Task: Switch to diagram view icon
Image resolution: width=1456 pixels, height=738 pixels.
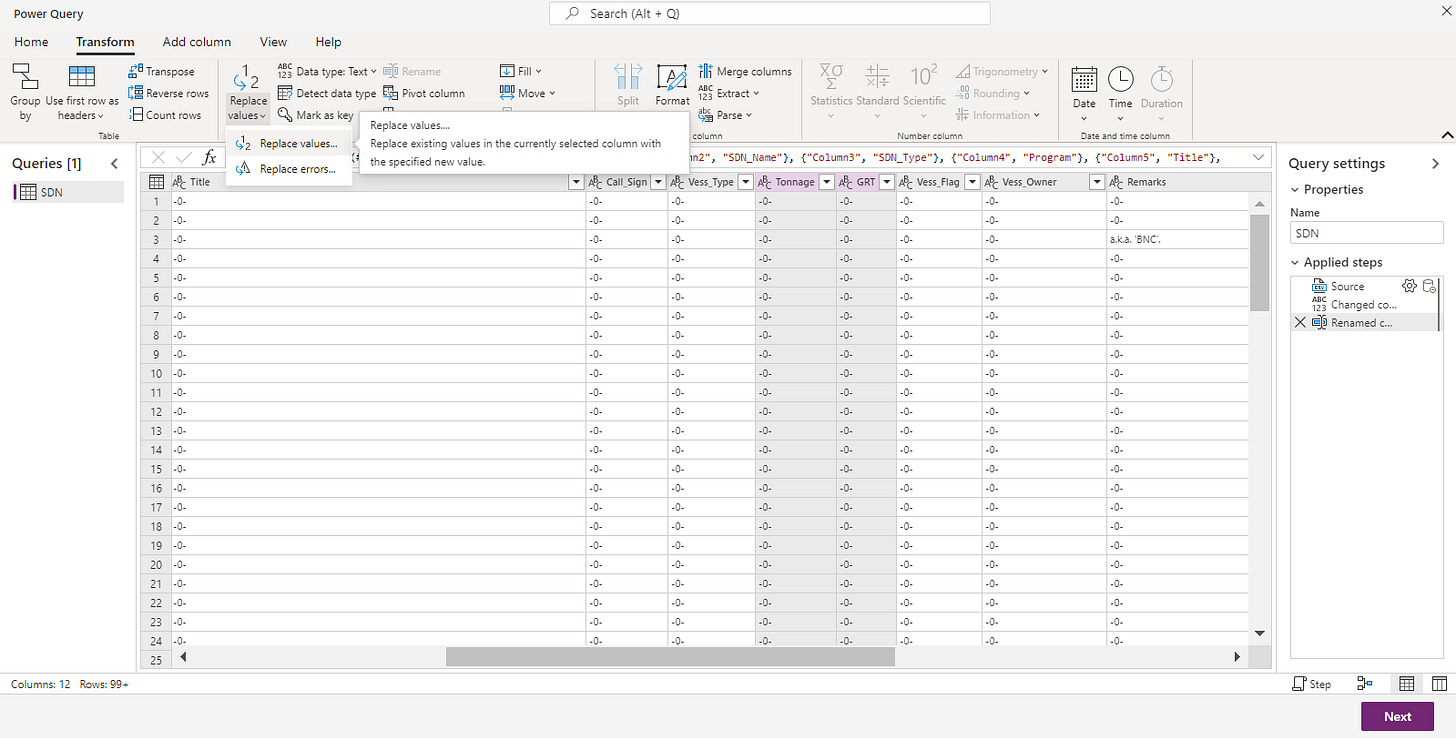Action: pos(1365,684)
